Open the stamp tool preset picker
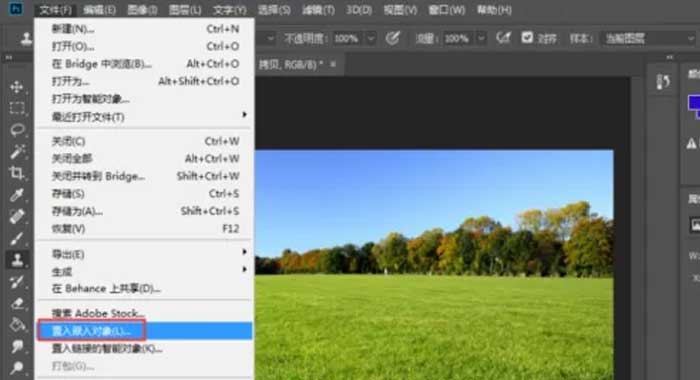 click(27, 39)
